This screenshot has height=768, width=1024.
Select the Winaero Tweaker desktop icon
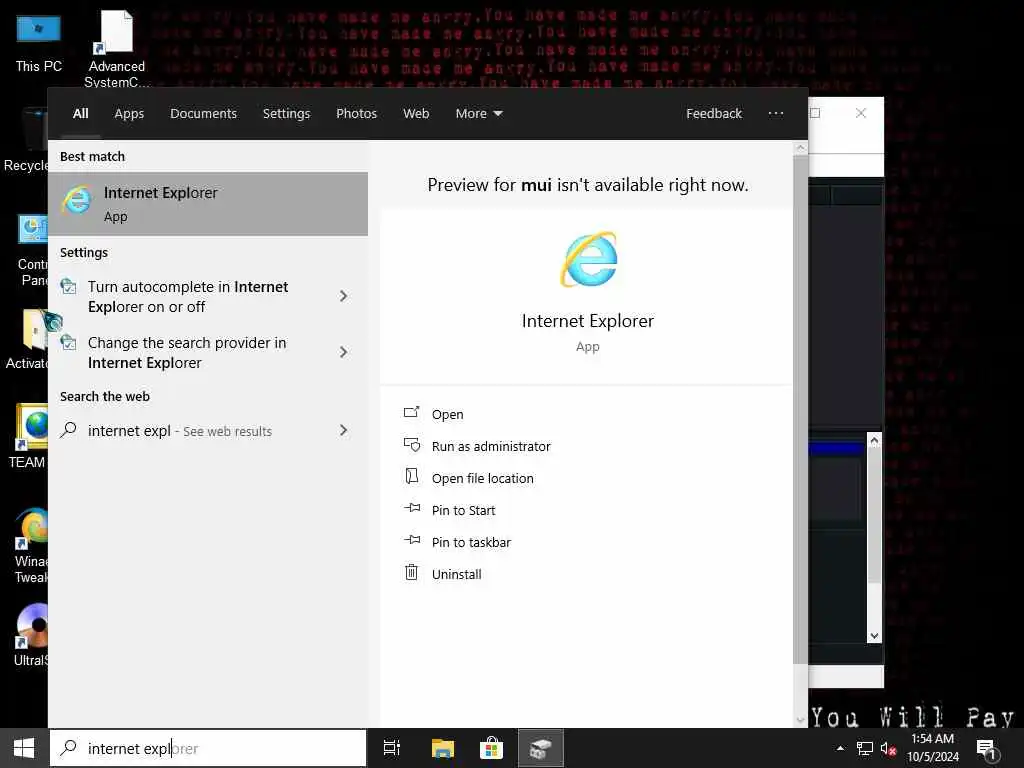pyautogui.click(x=29, y=546)
